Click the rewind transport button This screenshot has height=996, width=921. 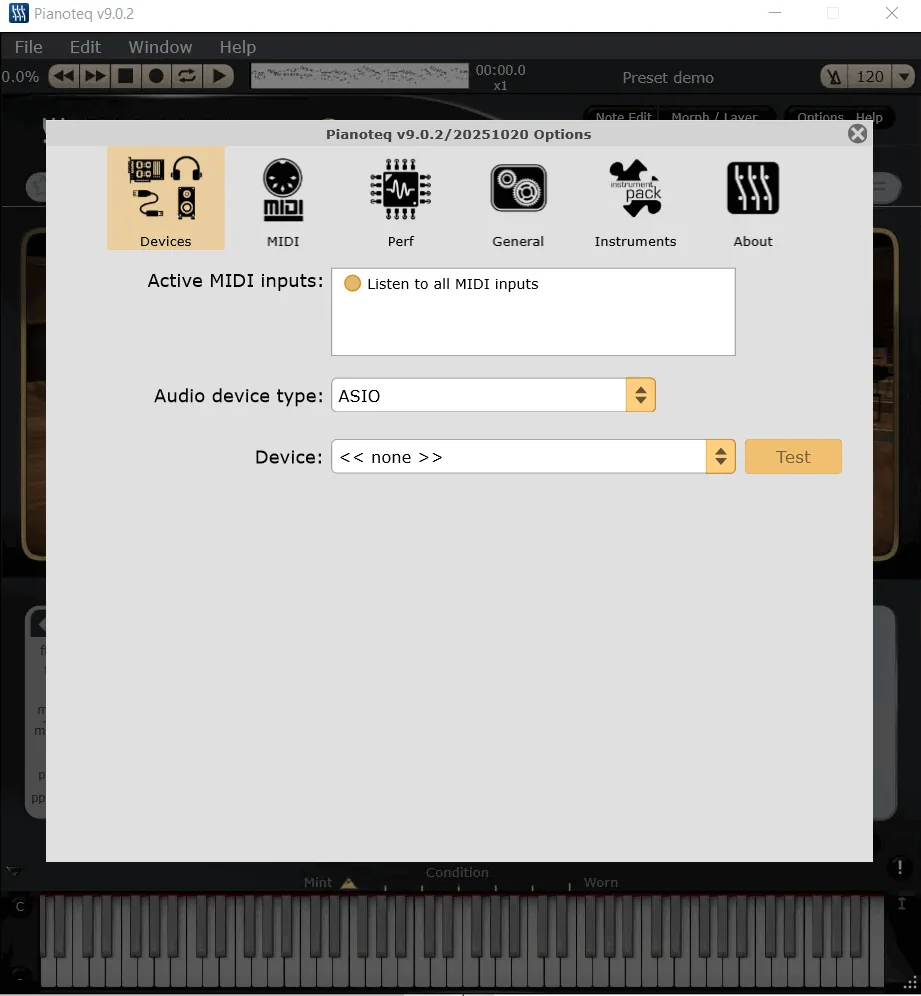pyautogui.click(x=64, y=76)
